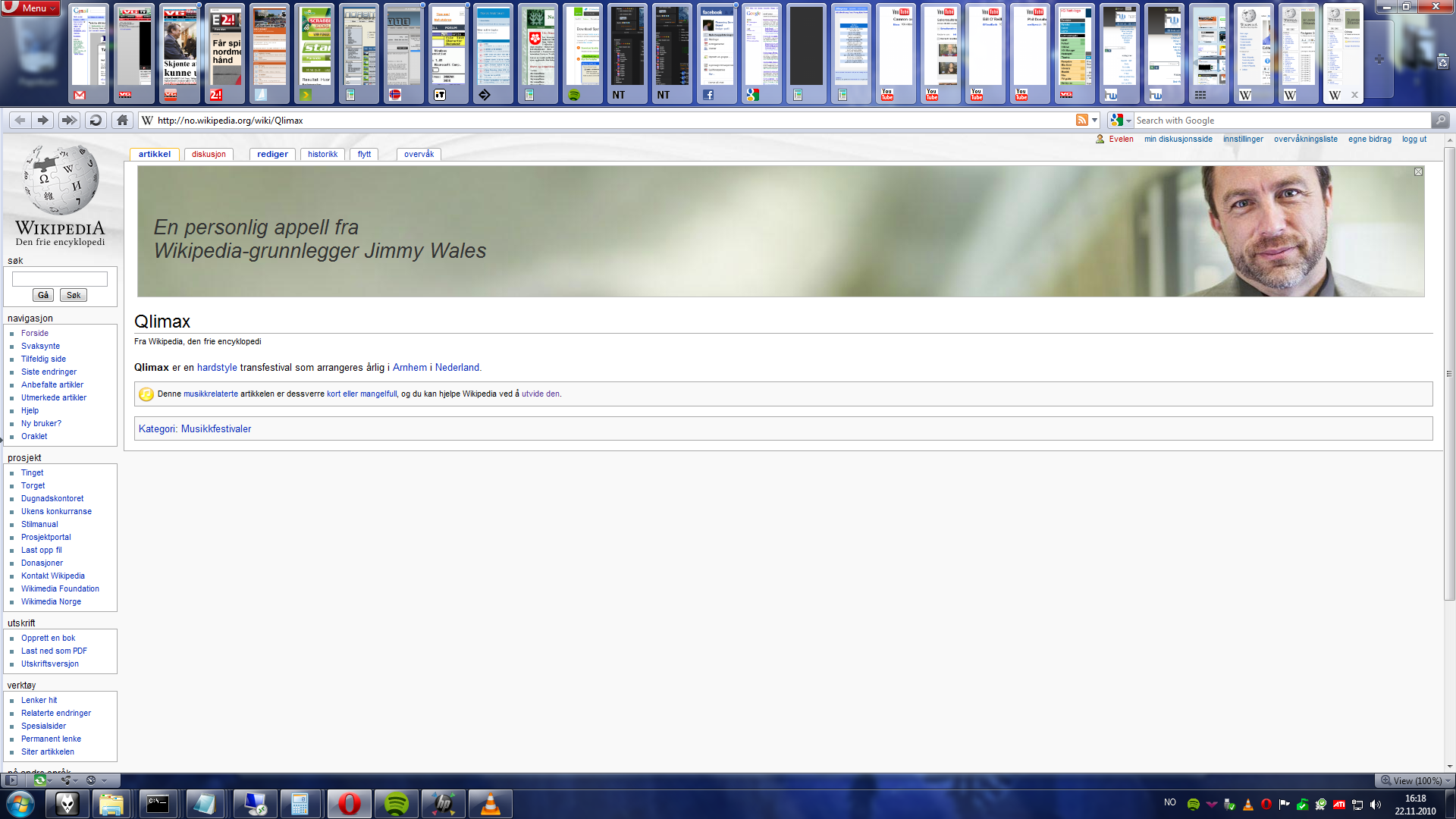Open the Opera Menu button
This screenshot has height=819, width=1456.
click(x=30, y=8)
